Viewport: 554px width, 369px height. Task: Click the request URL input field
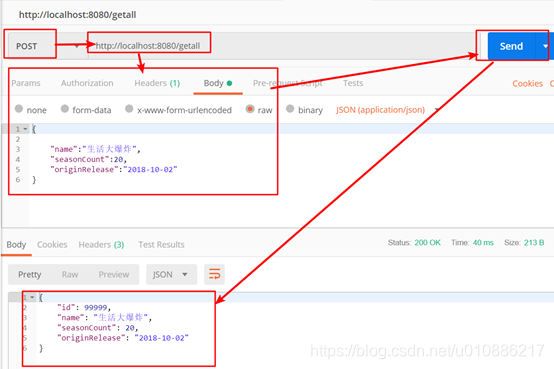coord(283,46)
